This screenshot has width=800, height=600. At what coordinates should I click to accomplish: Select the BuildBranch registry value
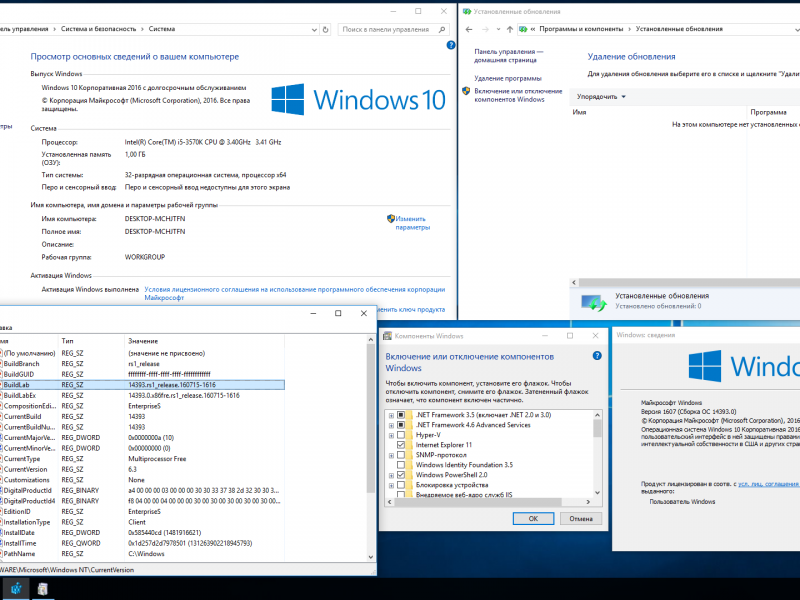pyautogui.click(x=142, y=364)
